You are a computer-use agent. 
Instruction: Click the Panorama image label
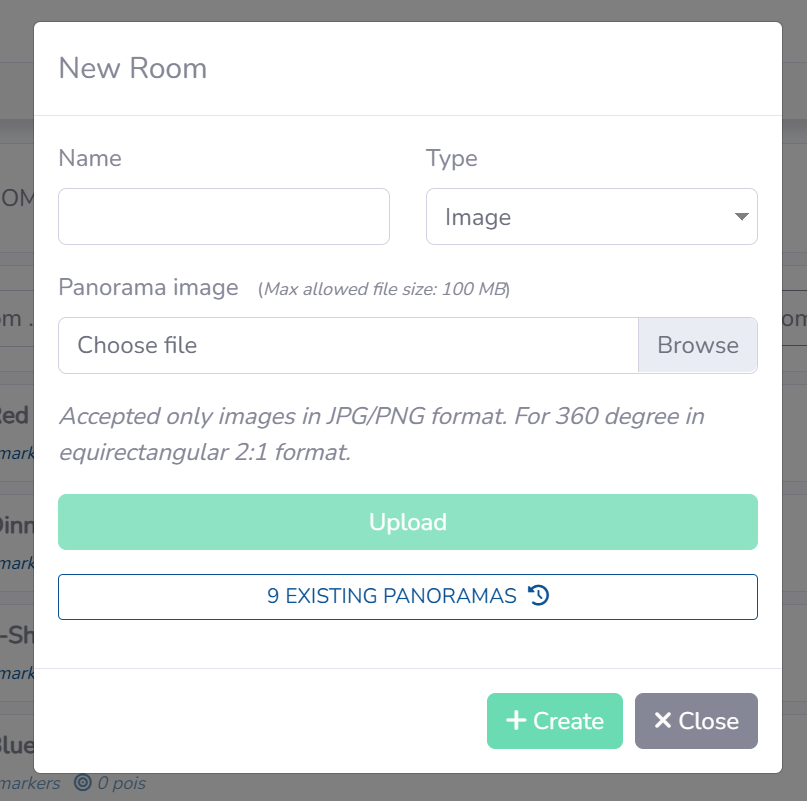click(x=148, y=288)
